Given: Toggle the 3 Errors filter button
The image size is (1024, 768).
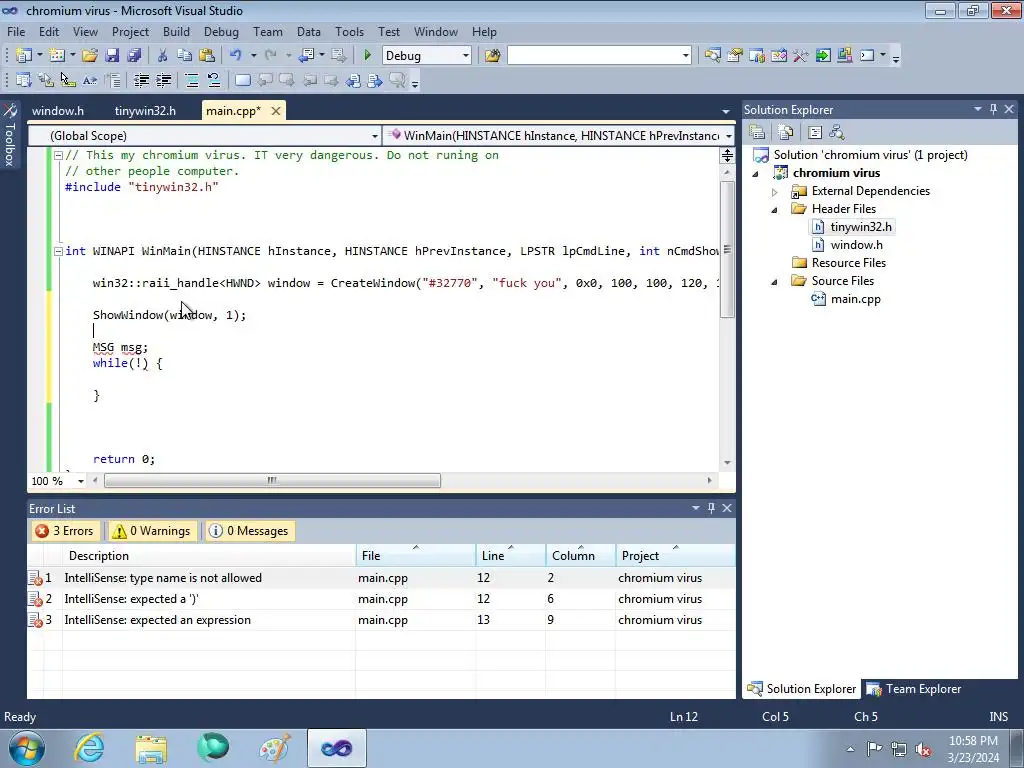Looking at the screenshot, I should pos(65,531).
